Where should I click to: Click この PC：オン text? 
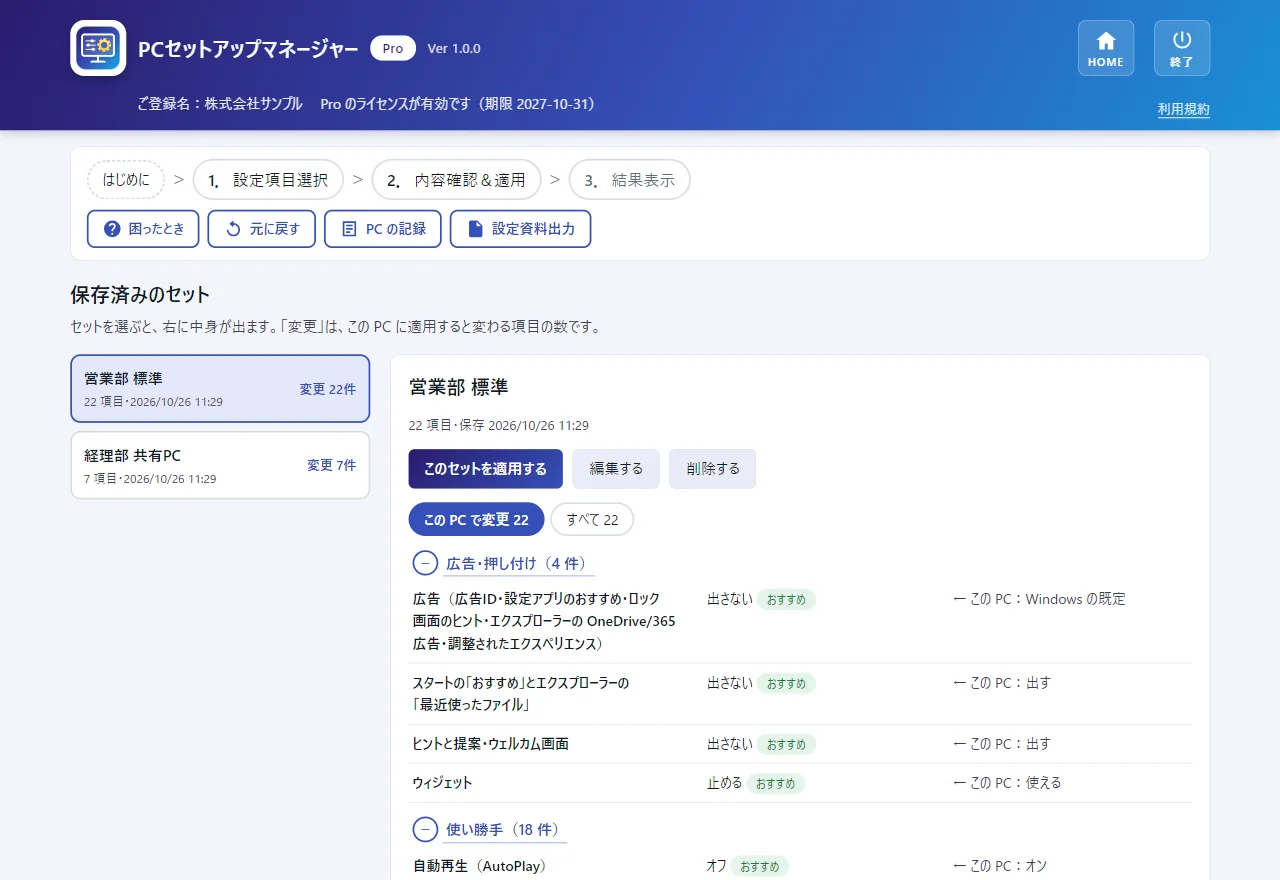click(x=1000, y=866)
